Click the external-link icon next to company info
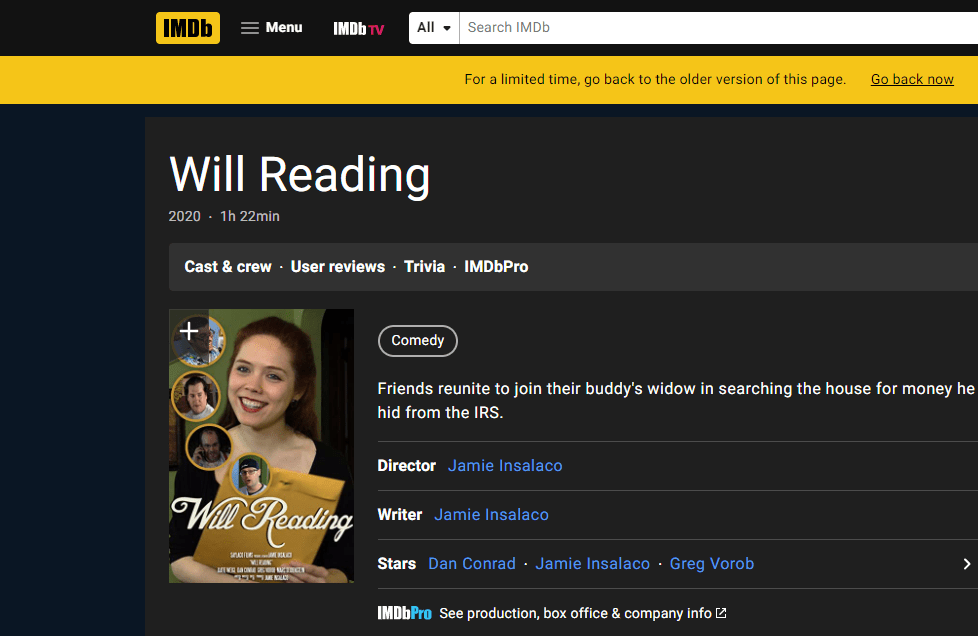 (x=720, y=613)
